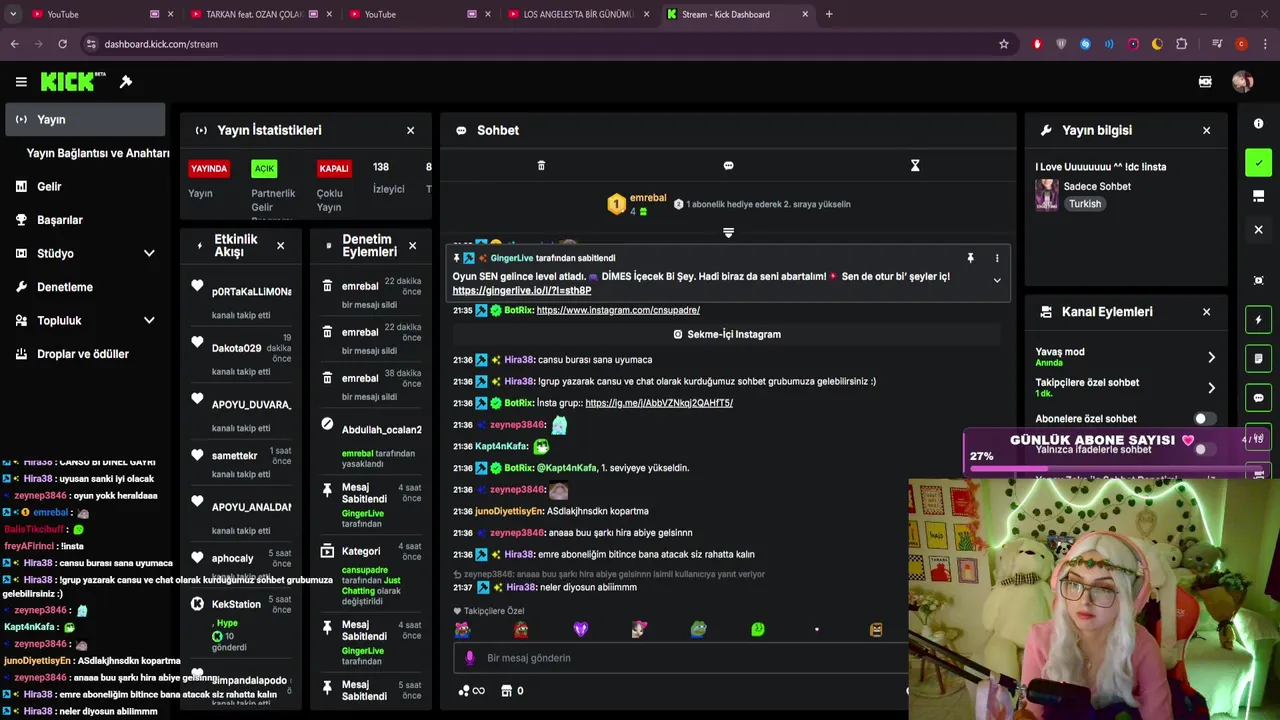This screenshot has width=1280, height=720.
Task: Close the Yayın bilgisi panel
Action: (x=1206, y=130)
